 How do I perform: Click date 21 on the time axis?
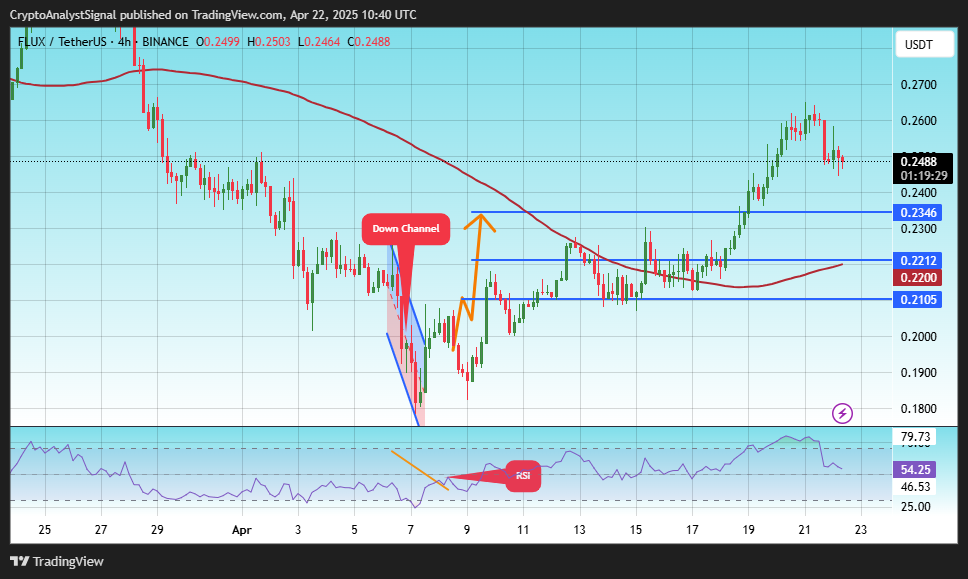click(804, 530)
